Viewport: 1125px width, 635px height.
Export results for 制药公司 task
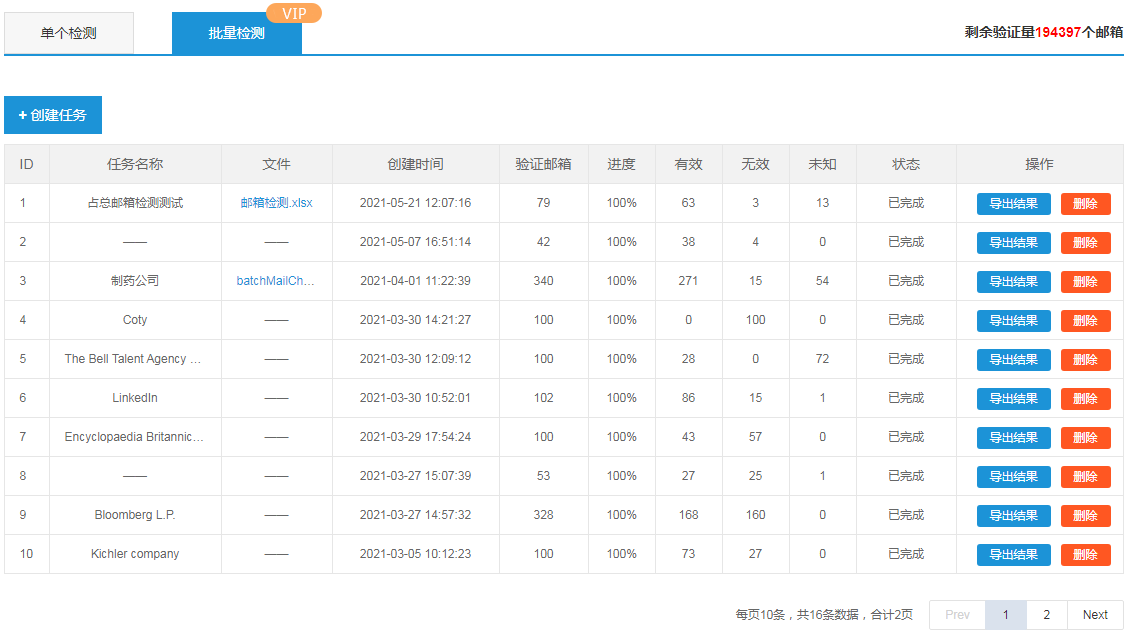coord(1013,281)
